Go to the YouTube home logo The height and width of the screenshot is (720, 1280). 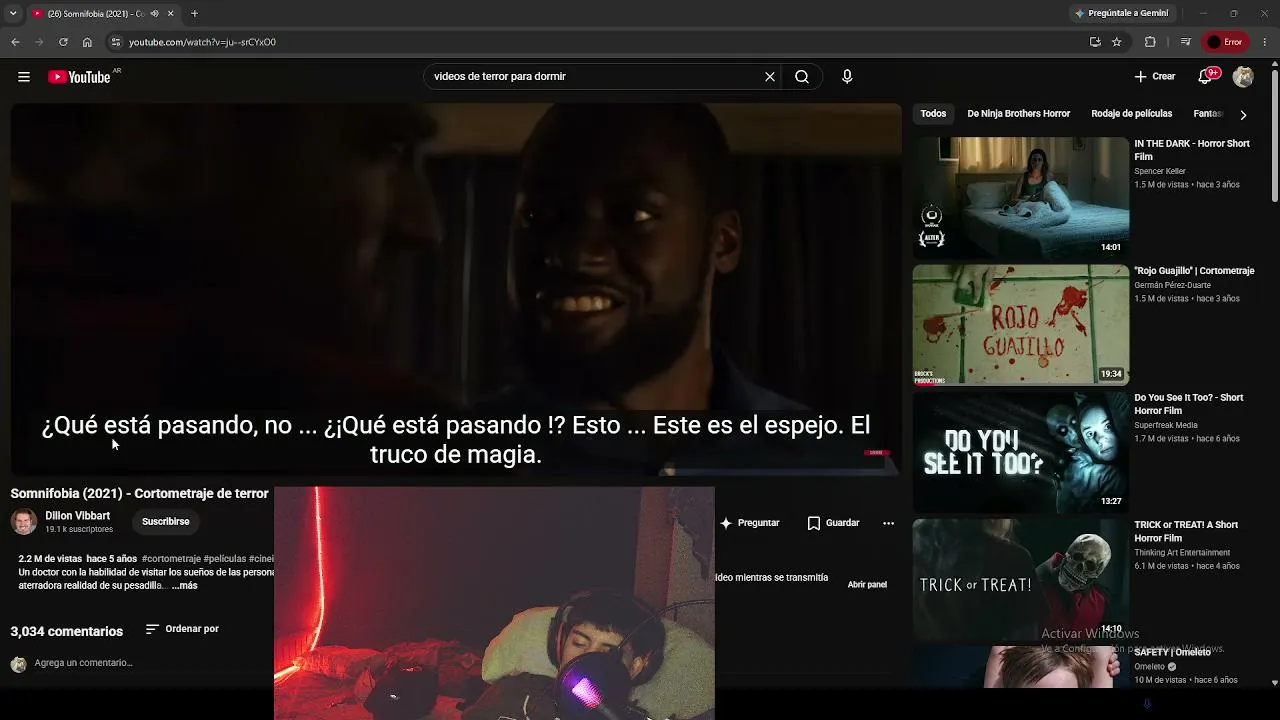point(79,77)
